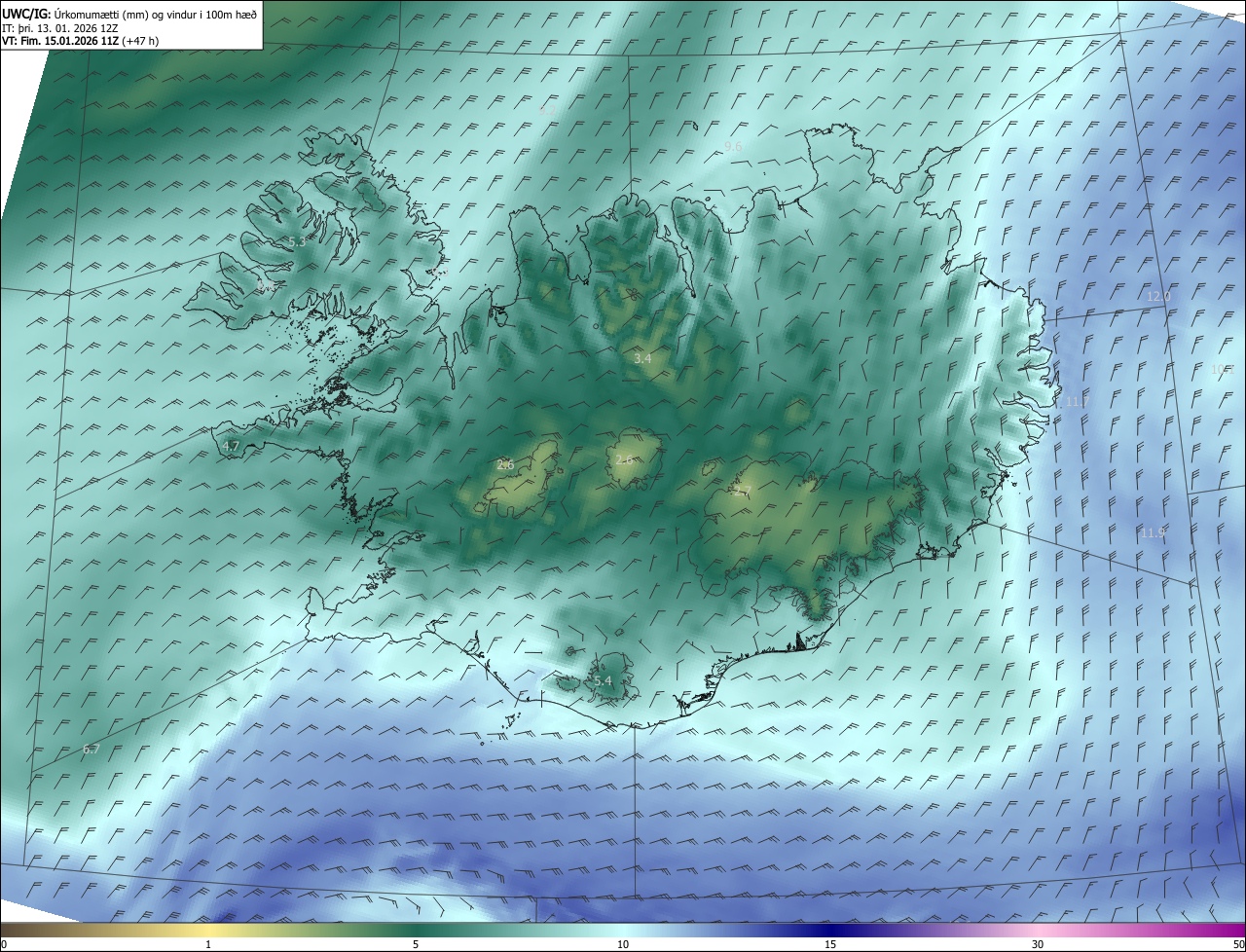Click the 11.7 value off the east coast
Image resolution: width=1246 pixels, height=952 pixels.
(x=1078, y=402)
